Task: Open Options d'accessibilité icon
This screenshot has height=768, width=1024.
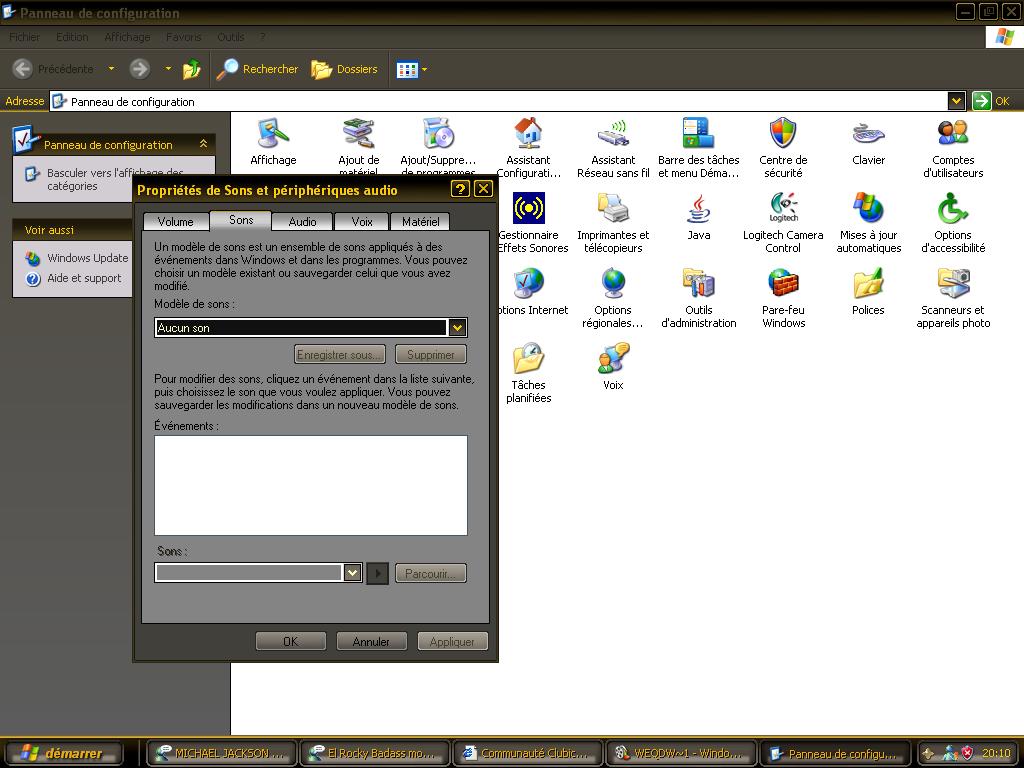Action: click(952, 210)
